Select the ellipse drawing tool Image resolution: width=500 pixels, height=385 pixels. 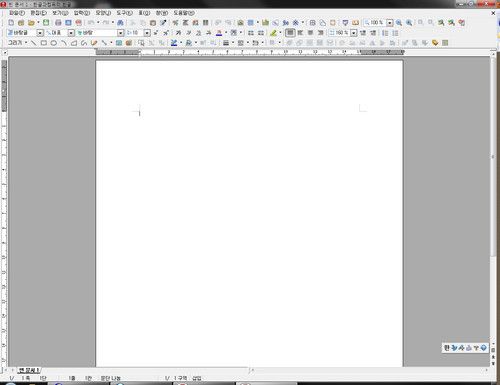53,43
